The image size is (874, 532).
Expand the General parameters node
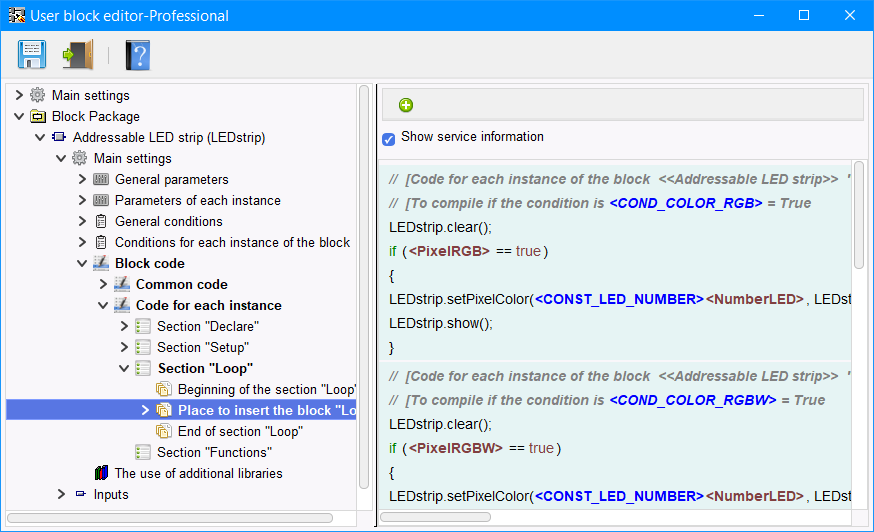82,180
